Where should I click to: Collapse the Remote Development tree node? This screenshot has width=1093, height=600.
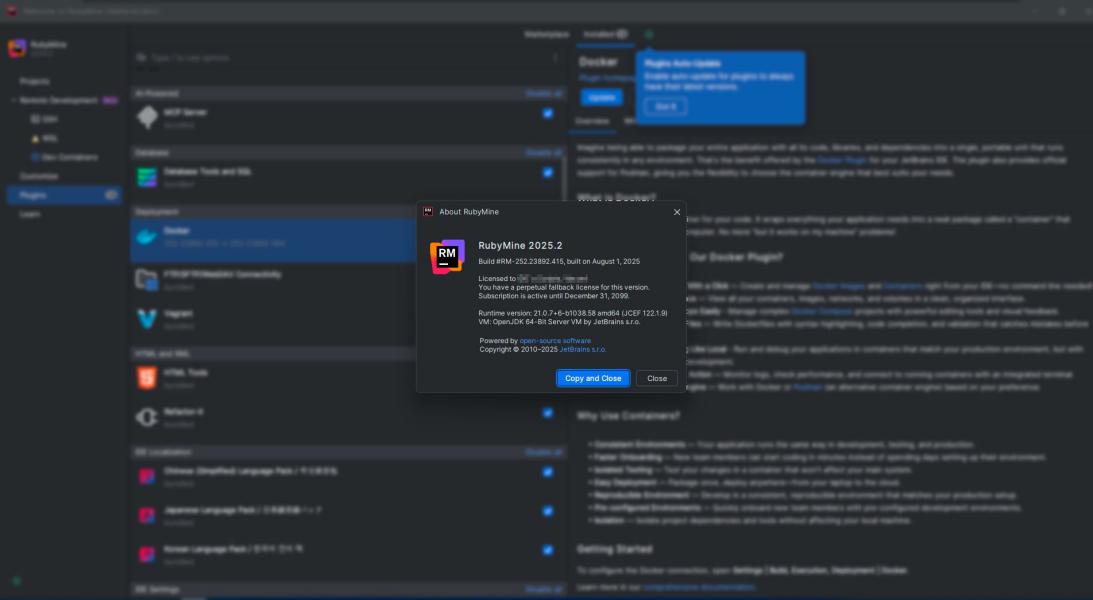click(14, 101)
